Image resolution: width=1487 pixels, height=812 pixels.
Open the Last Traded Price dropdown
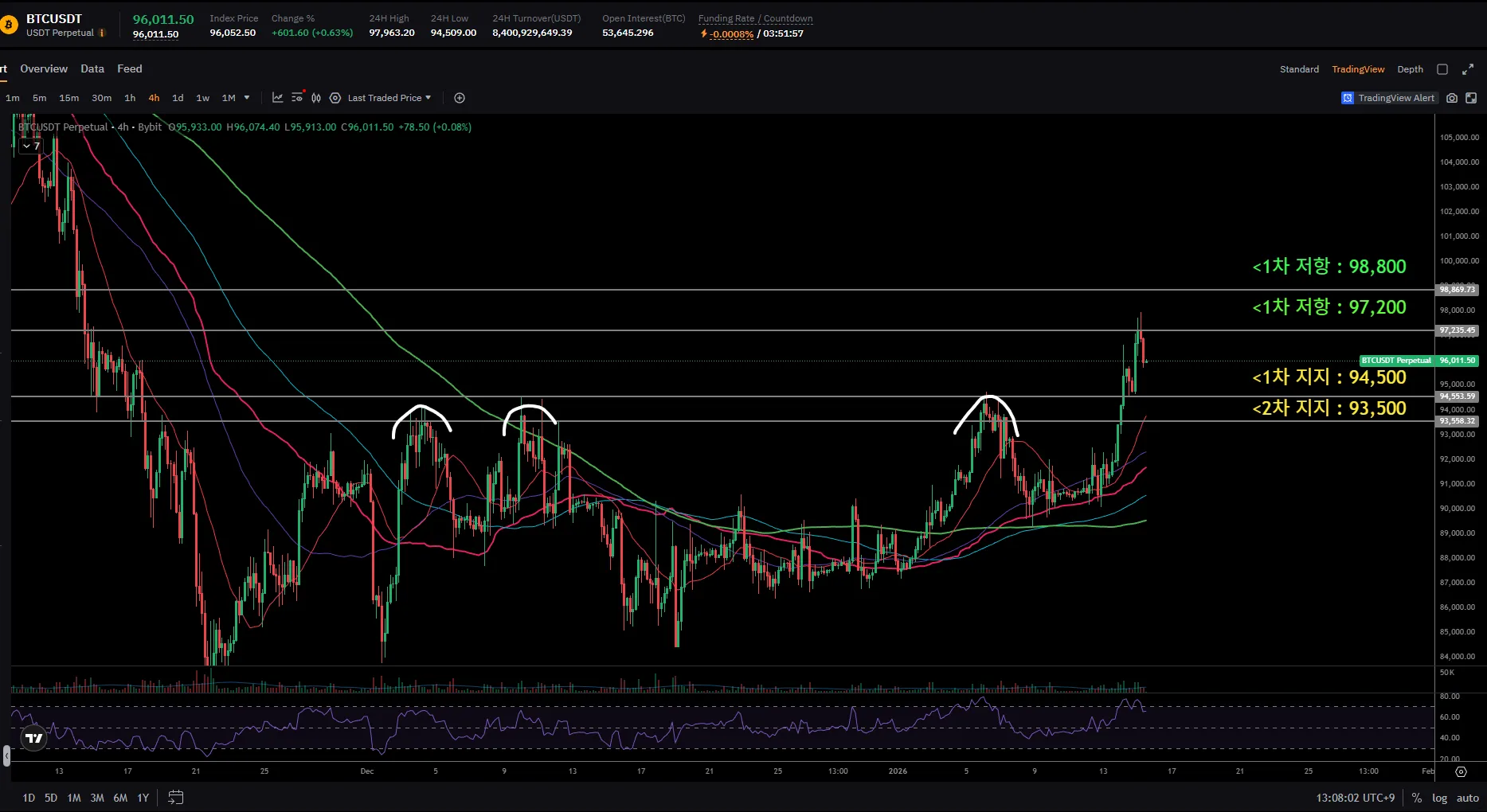389,98
